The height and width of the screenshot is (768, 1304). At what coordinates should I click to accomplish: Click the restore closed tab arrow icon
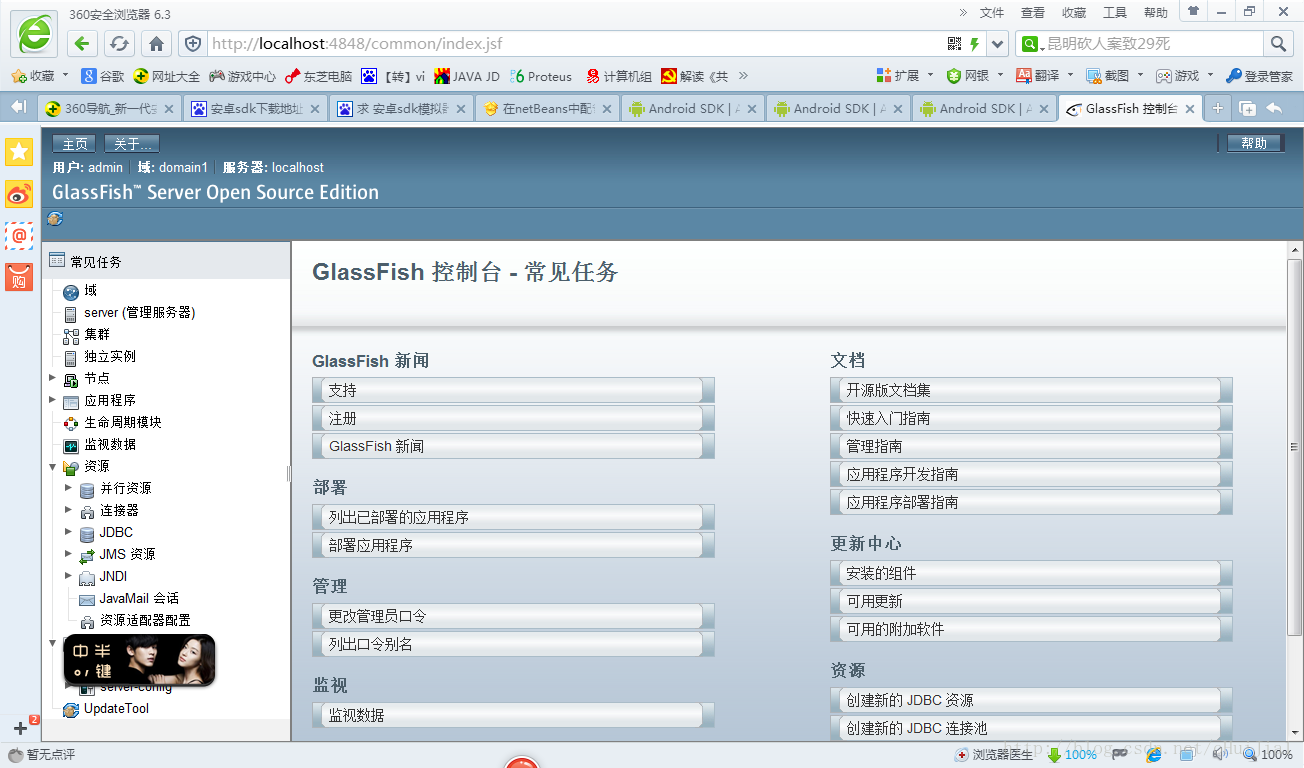coord(1275,108)
